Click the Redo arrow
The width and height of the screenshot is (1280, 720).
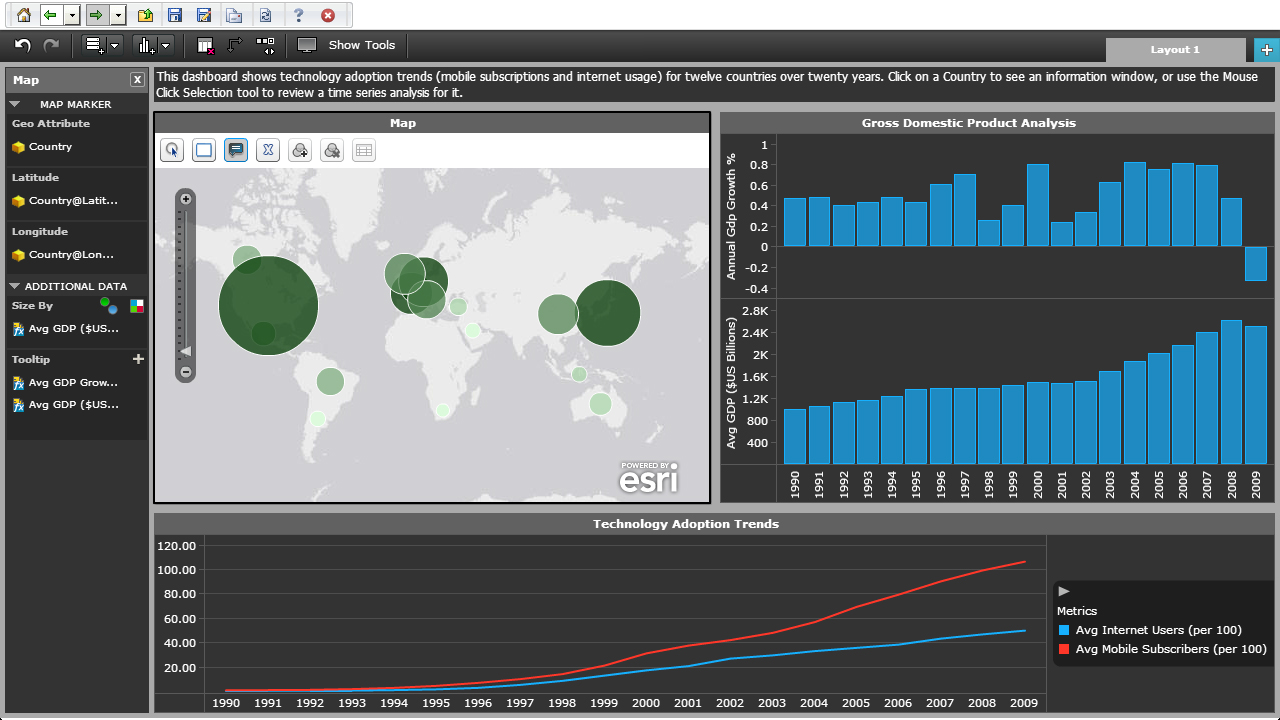click(51, 45)
